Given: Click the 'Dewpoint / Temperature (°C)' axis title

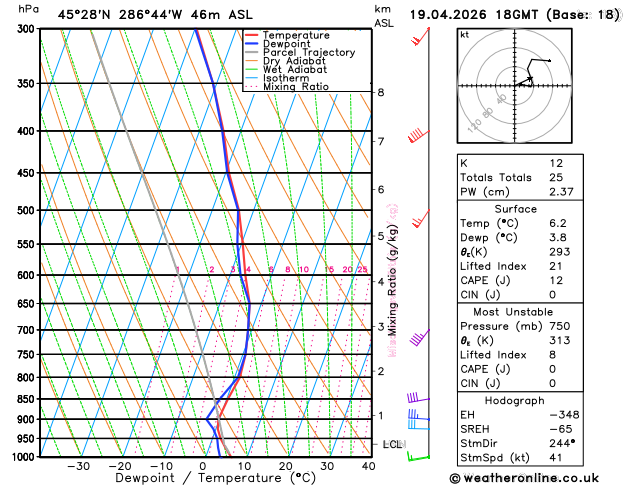Looking at the screenshot, I should pos(216,478).
